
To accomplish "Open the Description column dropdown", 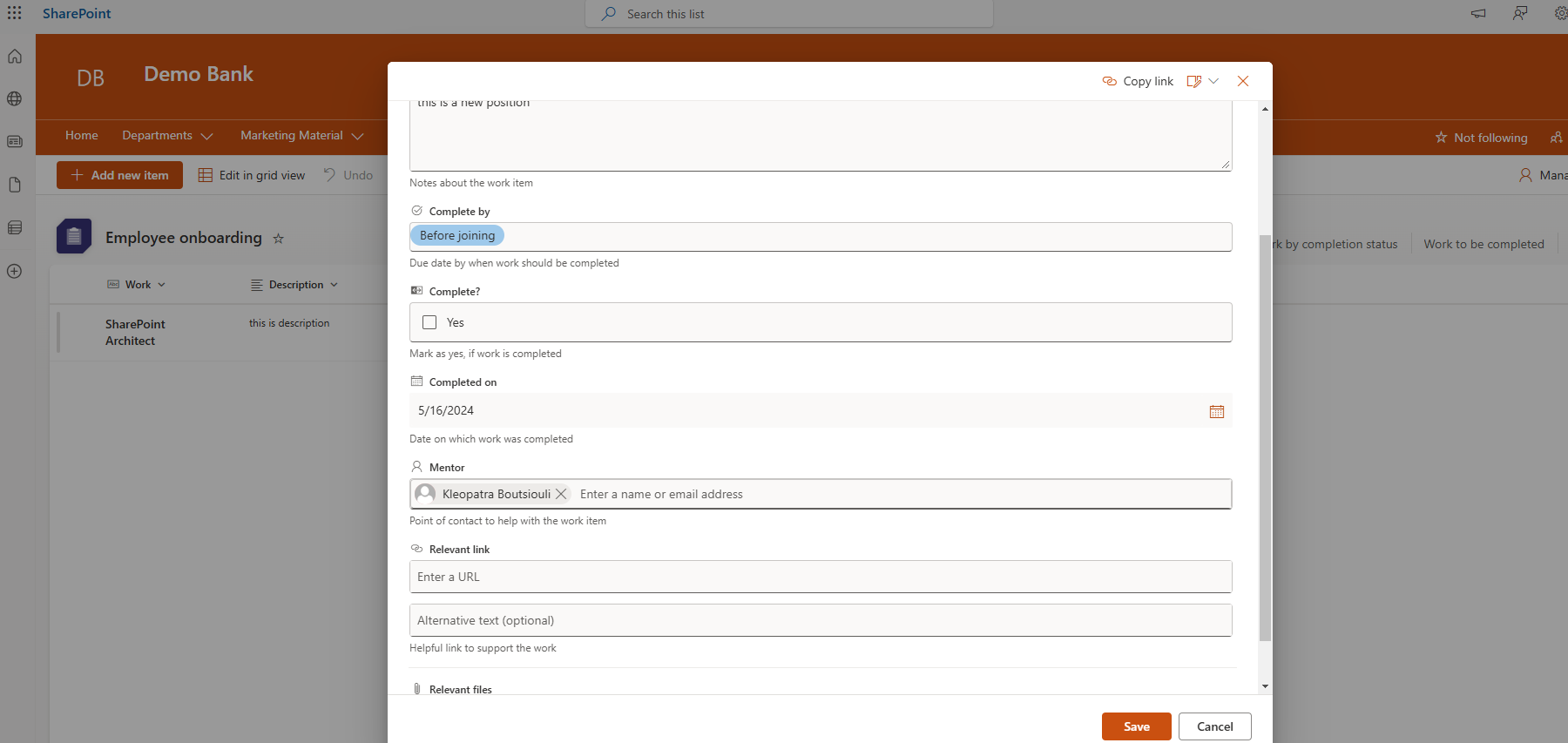I will point(334,285).
